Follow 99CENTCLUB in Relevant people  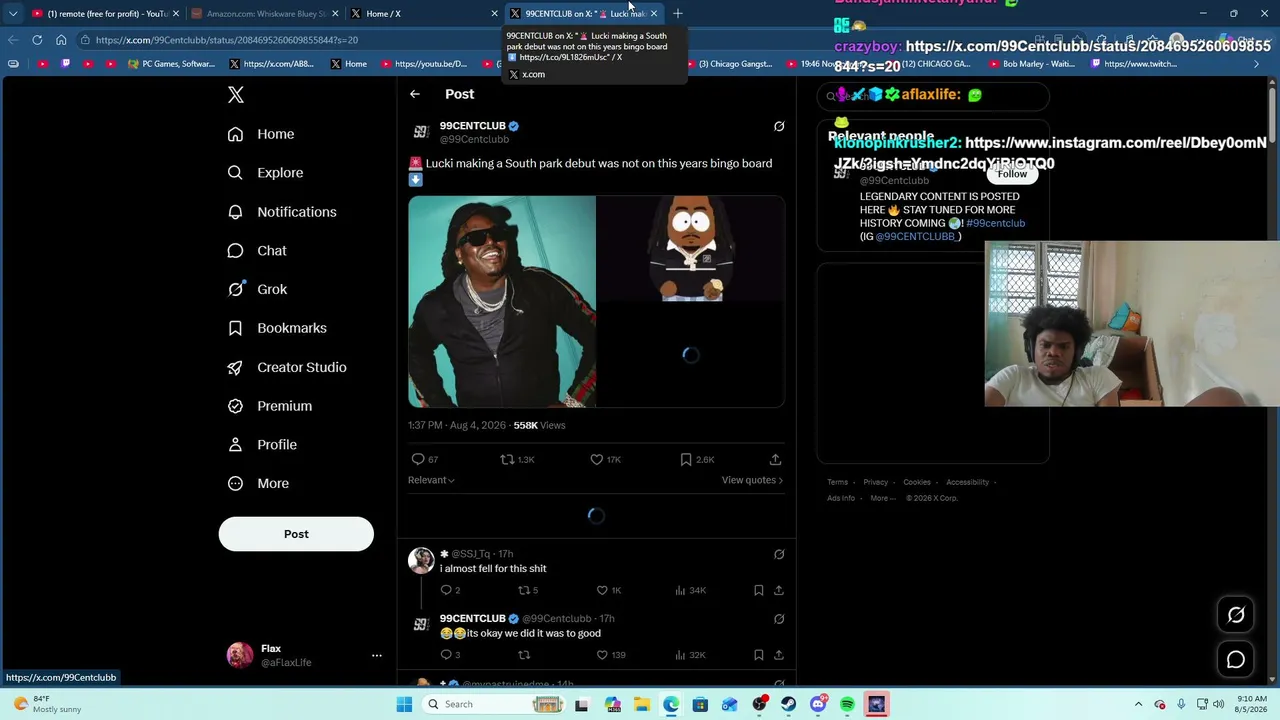point(1012,174)
